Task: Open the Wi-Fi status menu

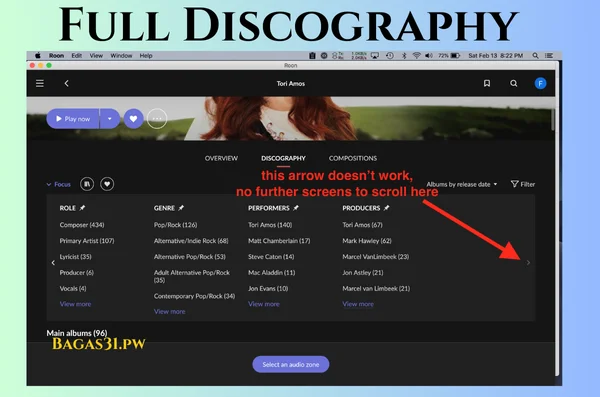Action: pyautogui.click(x=416, y=56)
